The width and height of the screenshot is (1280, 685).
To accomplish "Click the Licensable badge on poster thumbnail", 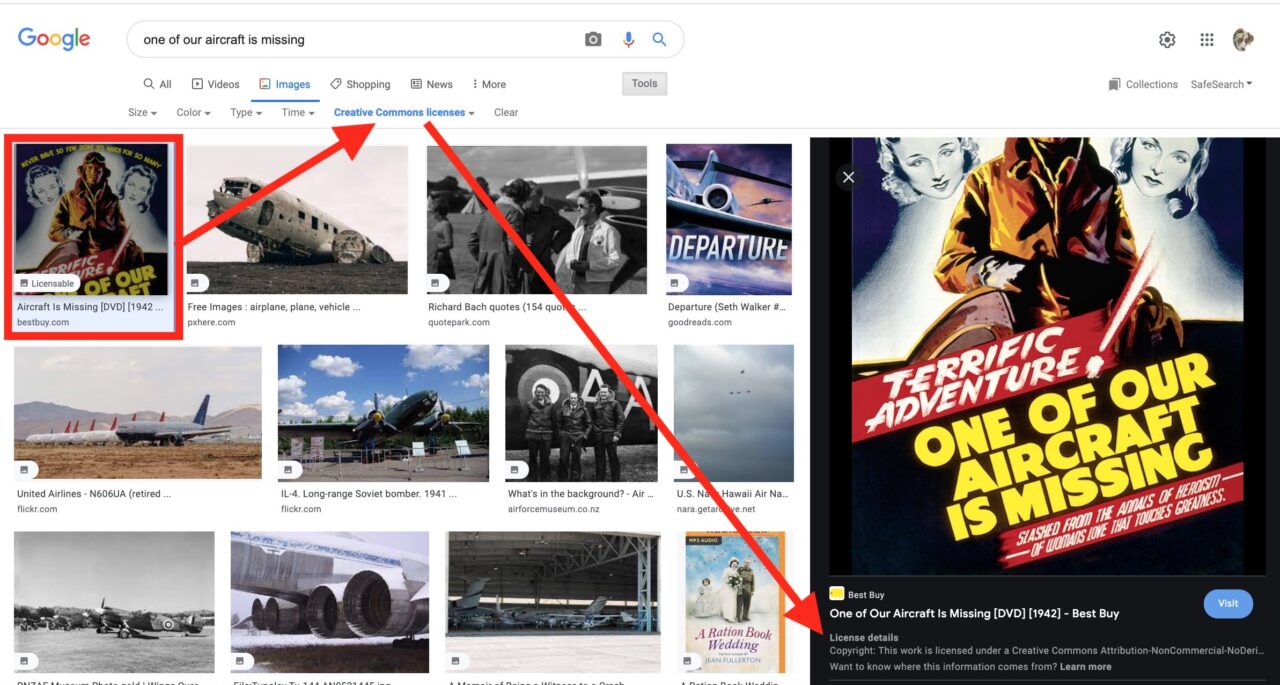I will 47,283.
